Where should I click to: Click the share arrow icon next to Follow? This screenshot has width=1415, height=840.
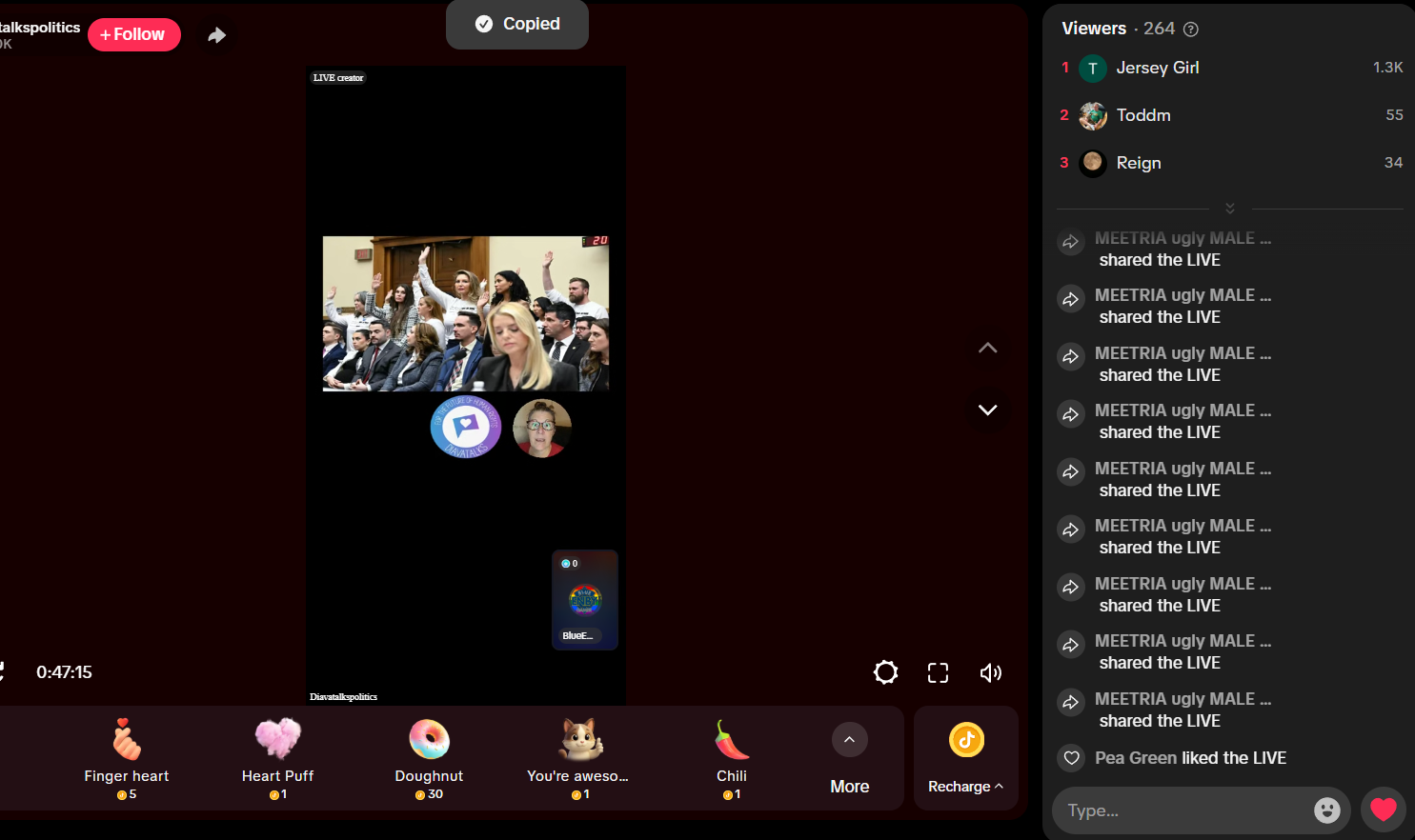point(217,35)
